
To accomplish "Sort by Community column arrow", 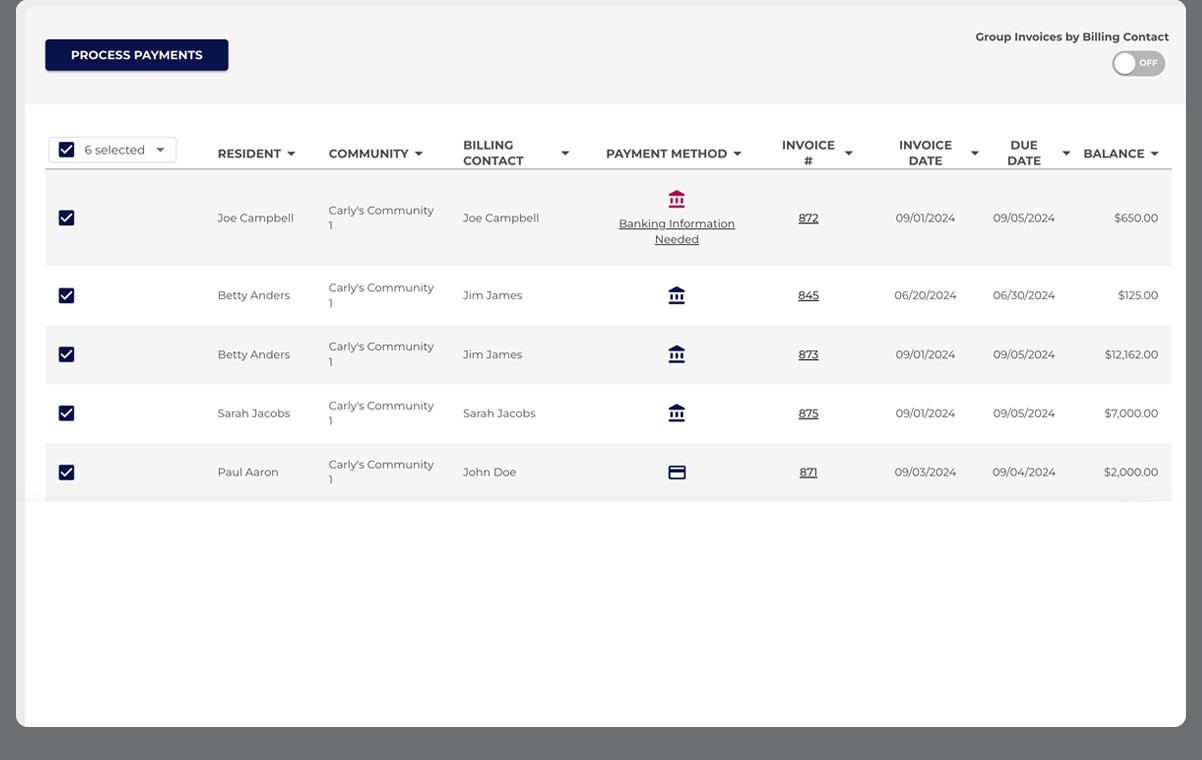I will (x=418, y=154).
